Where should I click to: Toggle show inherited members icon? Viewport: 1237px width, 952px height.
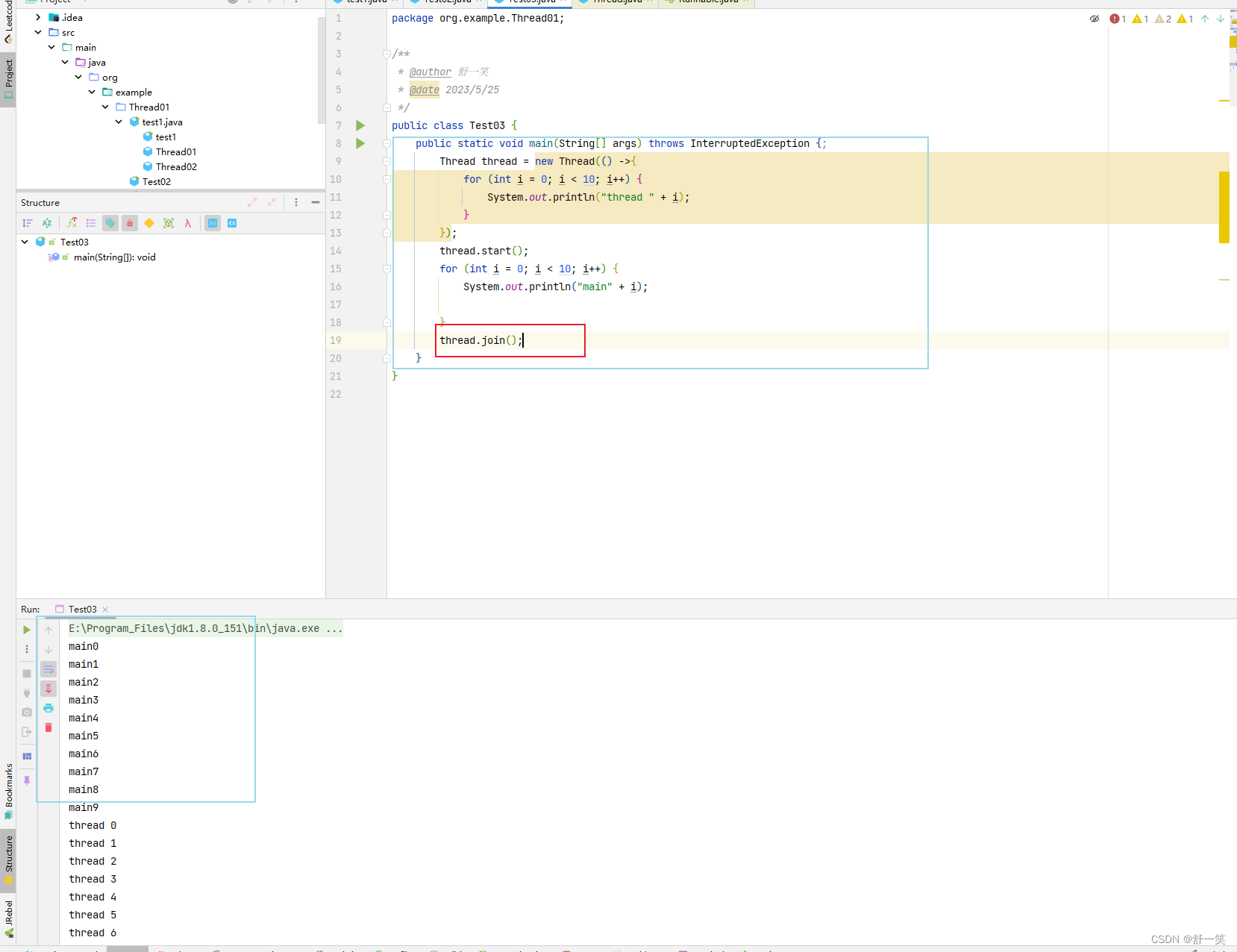(72, 223)
